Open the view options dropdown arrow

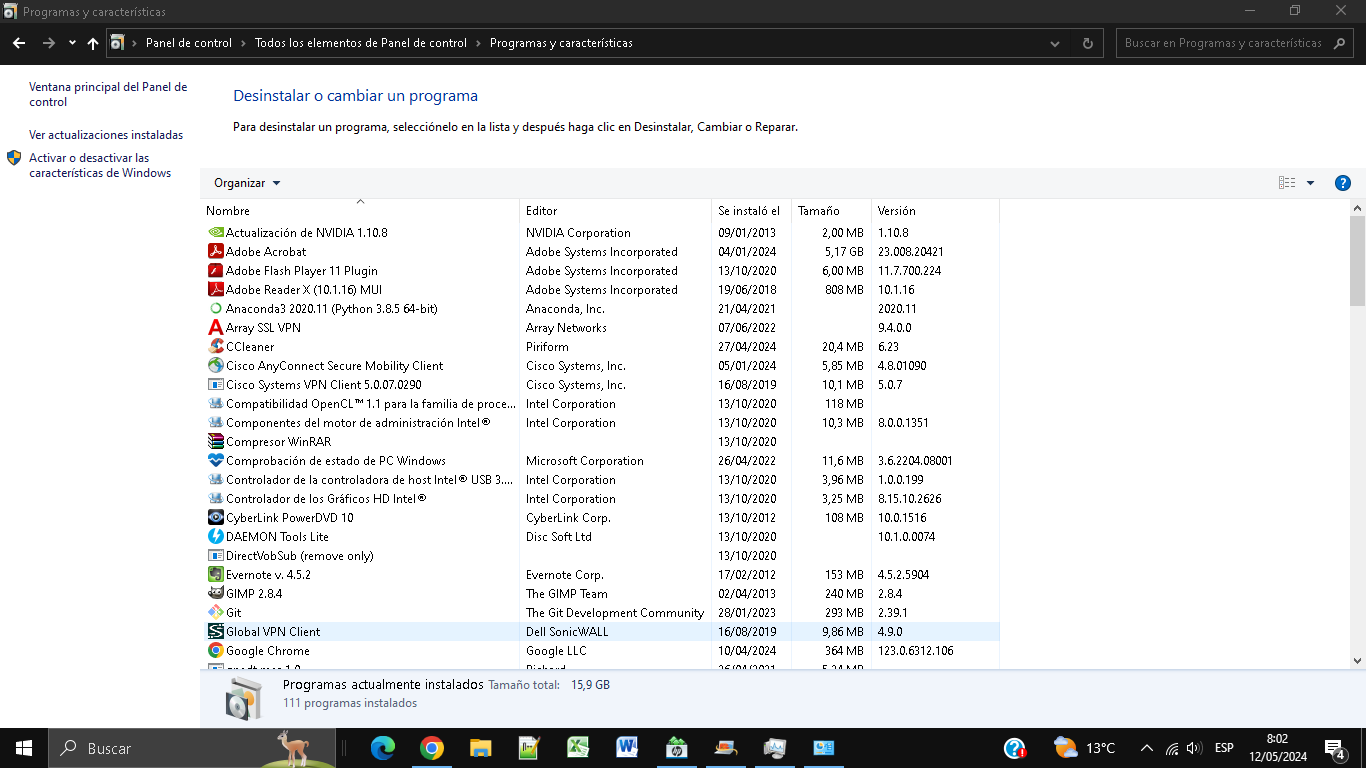tap(1310, 183)
